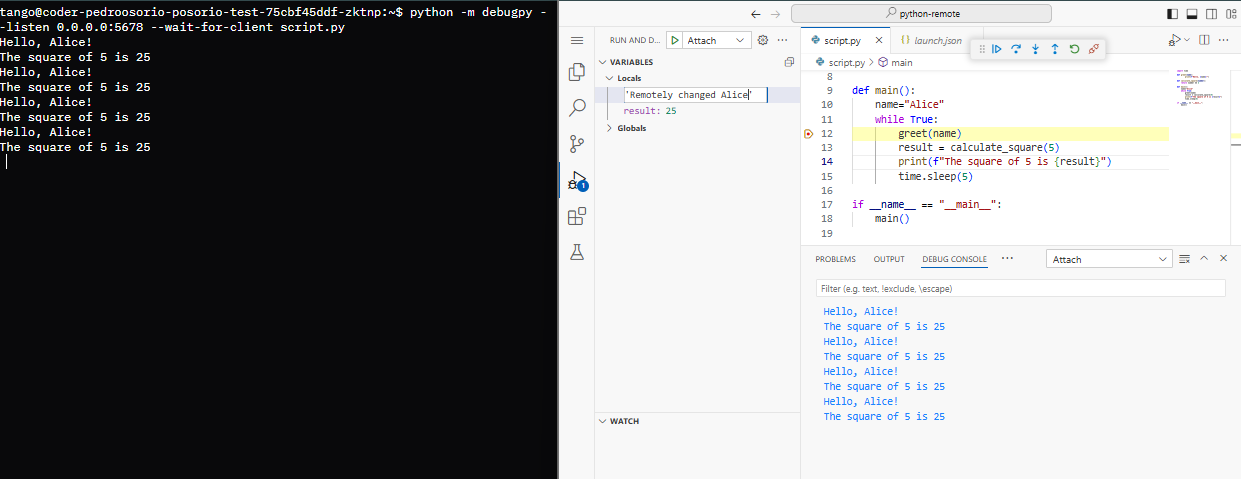The width and height of the screenshot is (1241, 479).
Task: Click the 'RUN AND D...' sidebar title
Action: tap(635, 40)
